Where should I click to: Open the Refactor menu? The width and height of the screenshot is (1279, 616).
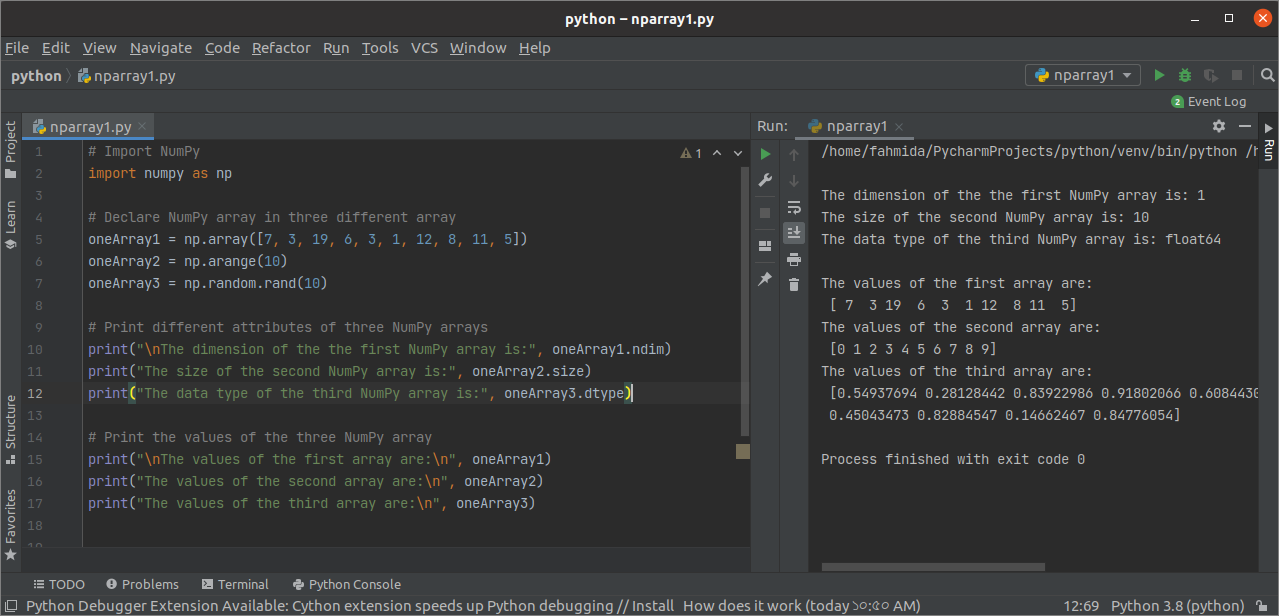280,48
